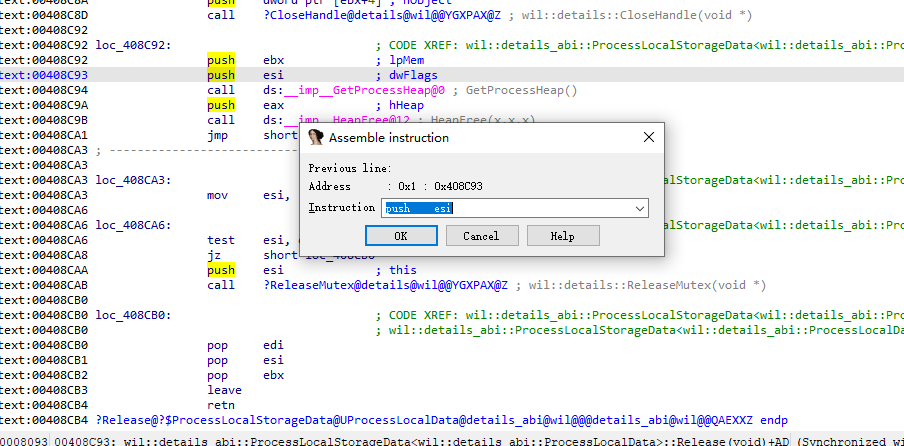Click the IDA icon in dialog title bar

(x=316, y=137)
